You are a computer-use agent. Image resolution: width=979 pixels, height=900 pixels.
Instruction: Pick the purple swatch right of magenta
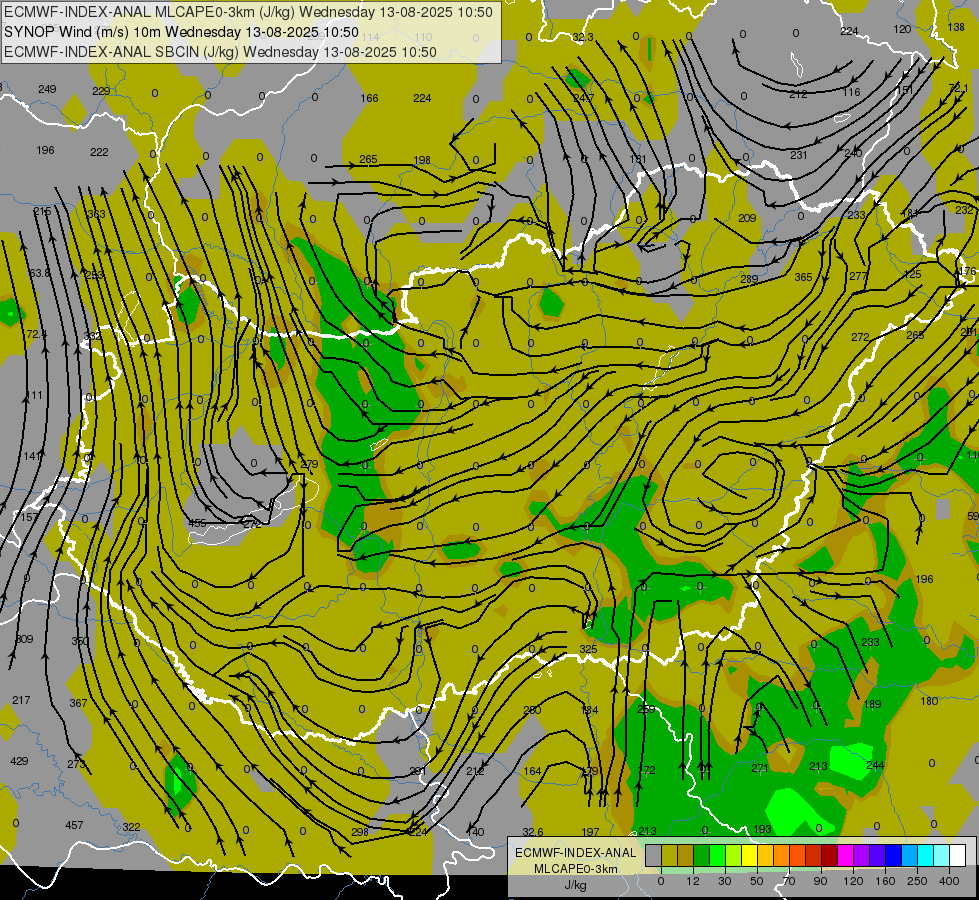(862, 855)
